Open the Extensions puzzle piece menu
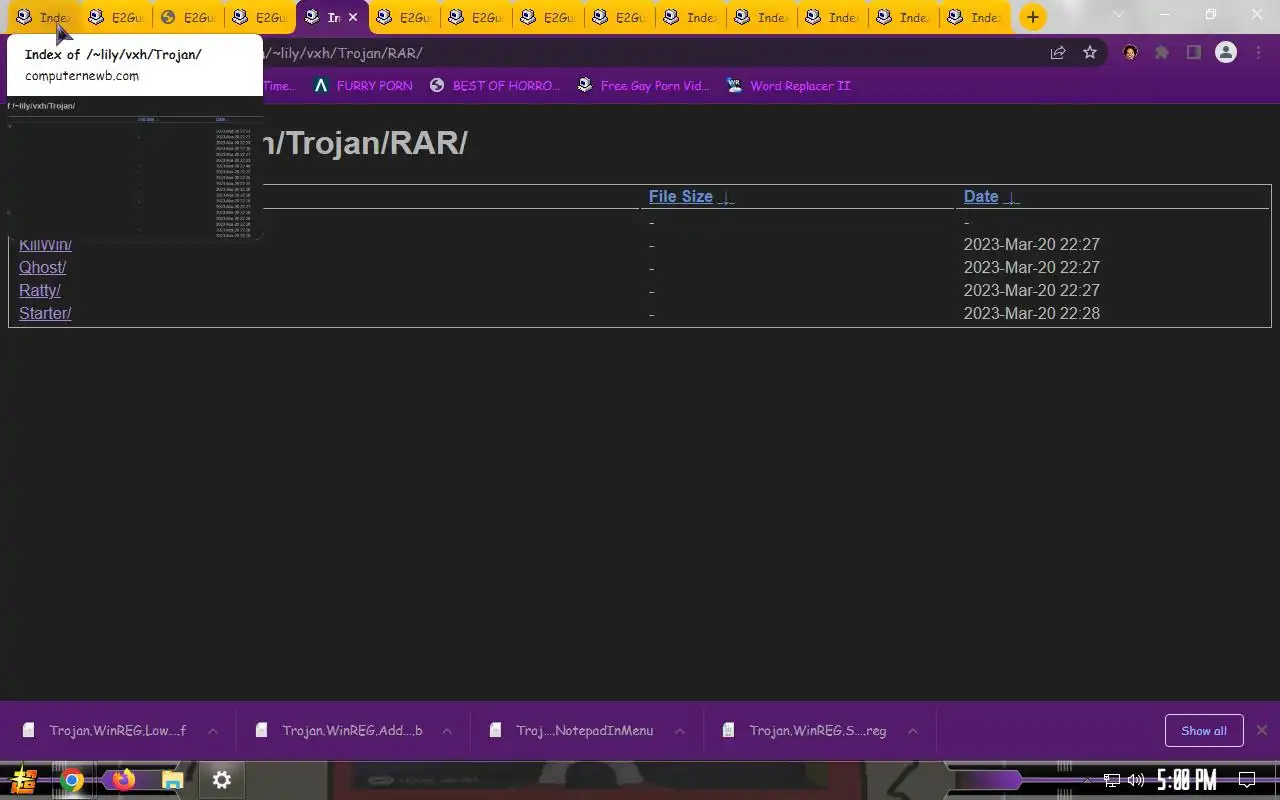The image size is (1280, 800). (x=1162, y=53)
